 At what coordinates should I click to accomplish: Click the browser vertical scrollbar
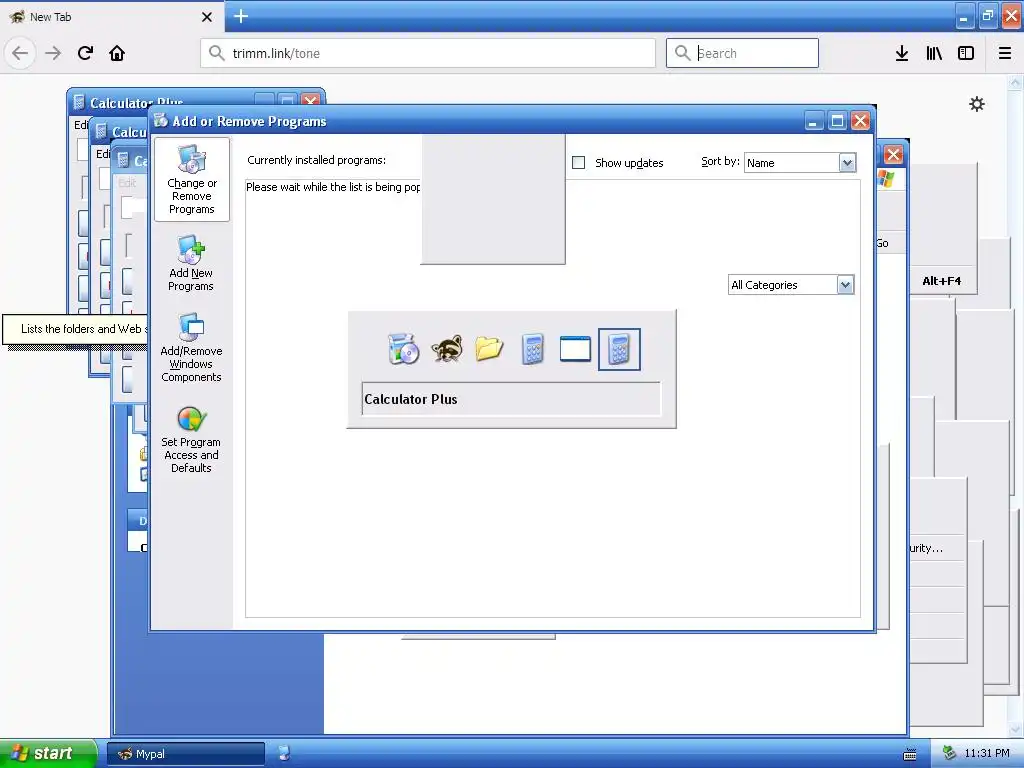(x=1015, y=405)
